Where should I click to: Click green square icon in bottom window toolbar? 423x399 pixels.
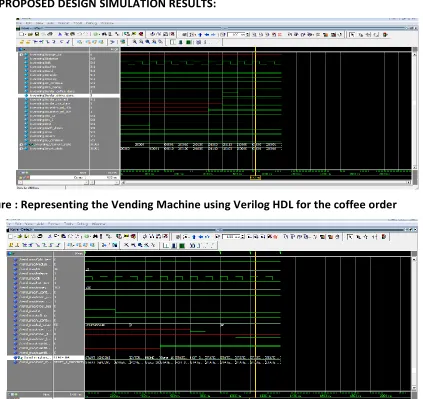[182, 246]
